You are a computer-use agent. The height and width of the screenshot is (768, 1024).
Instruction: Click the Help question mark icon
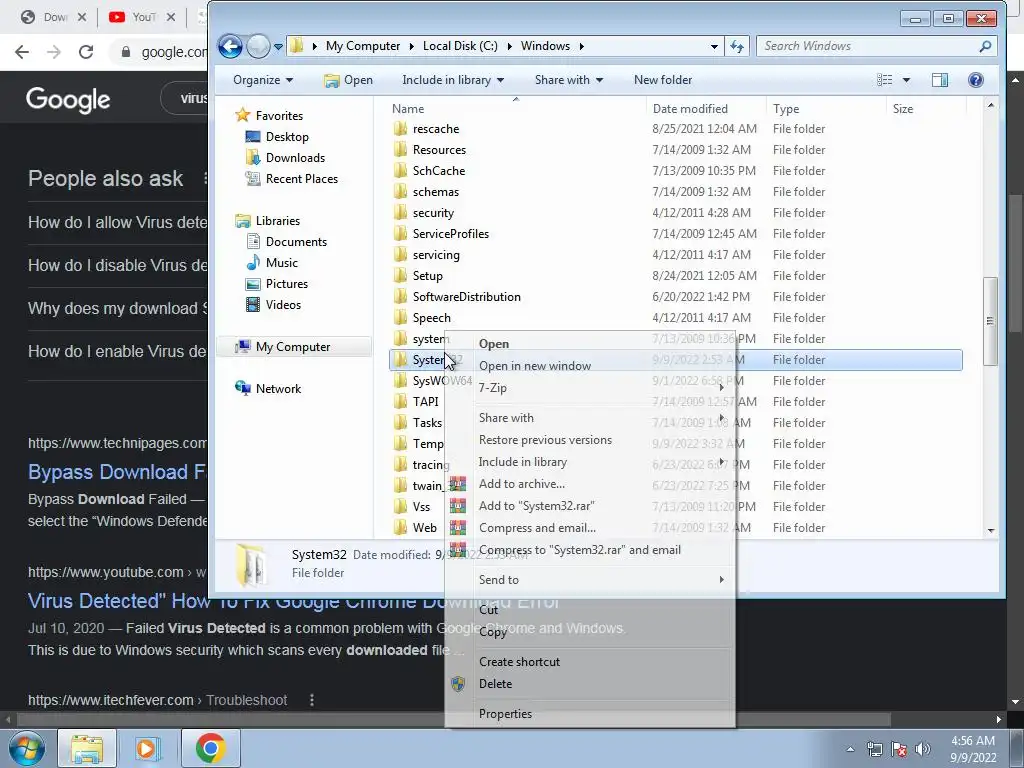pos(976,80)
